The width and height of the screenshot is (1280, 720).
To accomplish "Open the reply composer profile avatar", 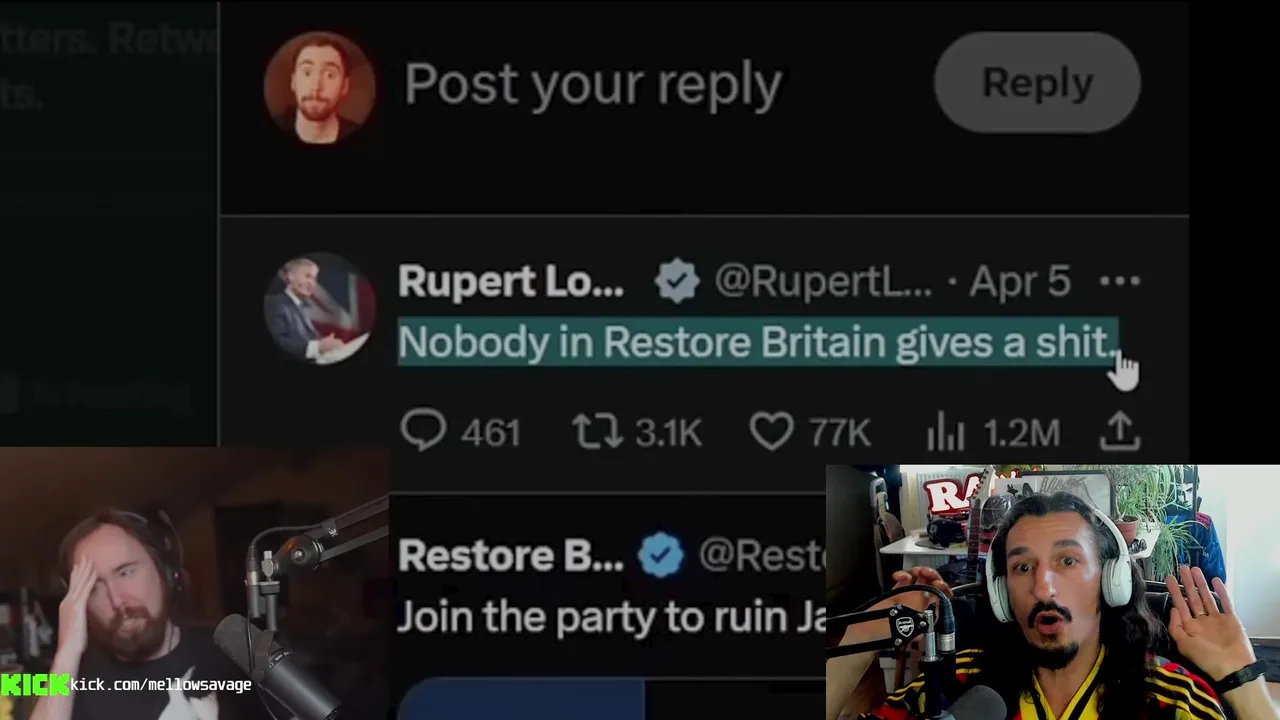I will pyautogui.click(x=320, y=87).
